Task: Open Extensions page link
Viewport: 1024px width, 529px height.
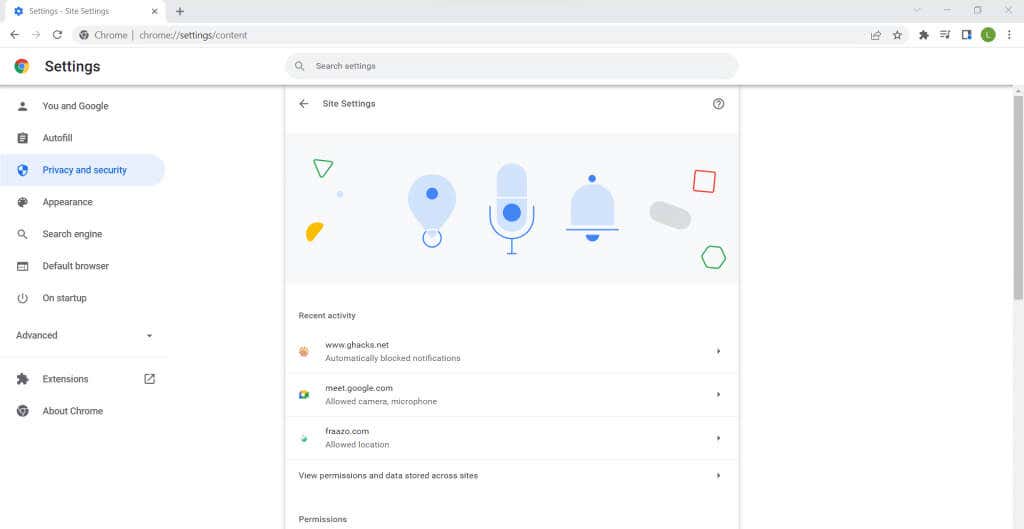Action: pos(82,379)
